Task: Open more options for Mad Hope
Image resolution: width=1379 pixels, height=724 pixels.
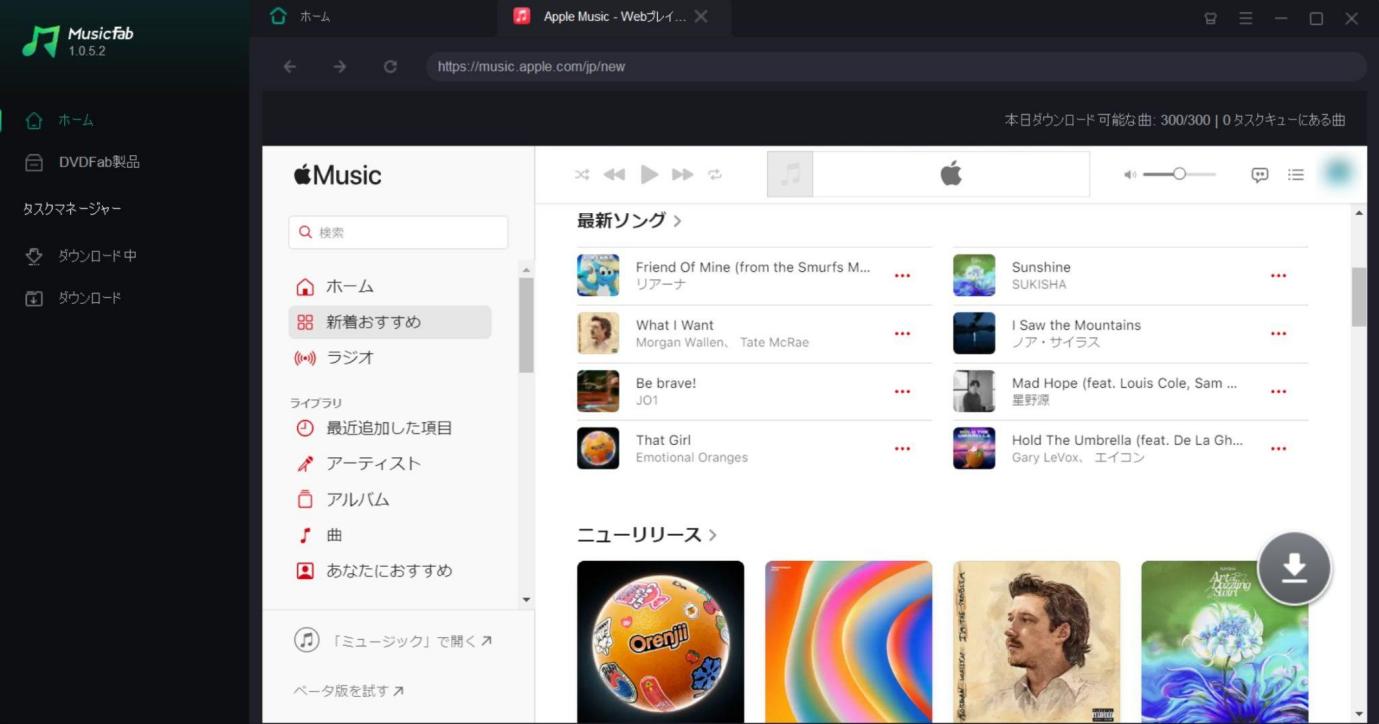Action: pyautogui.click(x=1278, y=392)
